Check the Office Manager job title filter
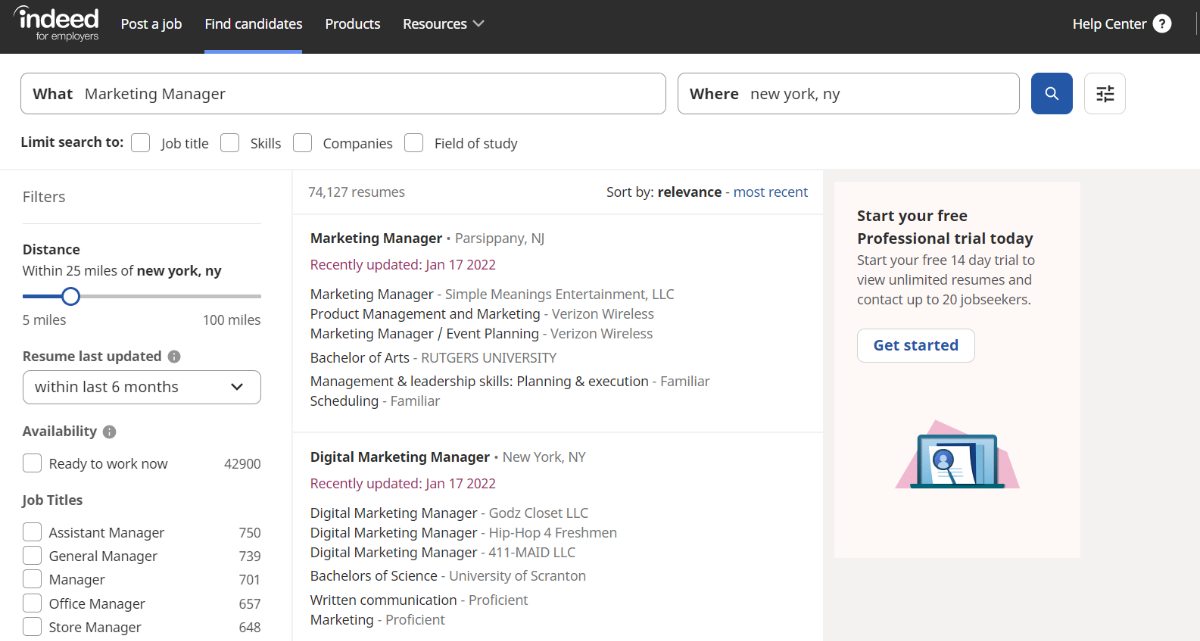The image size is (1200, 641). [x=32, y=603]
